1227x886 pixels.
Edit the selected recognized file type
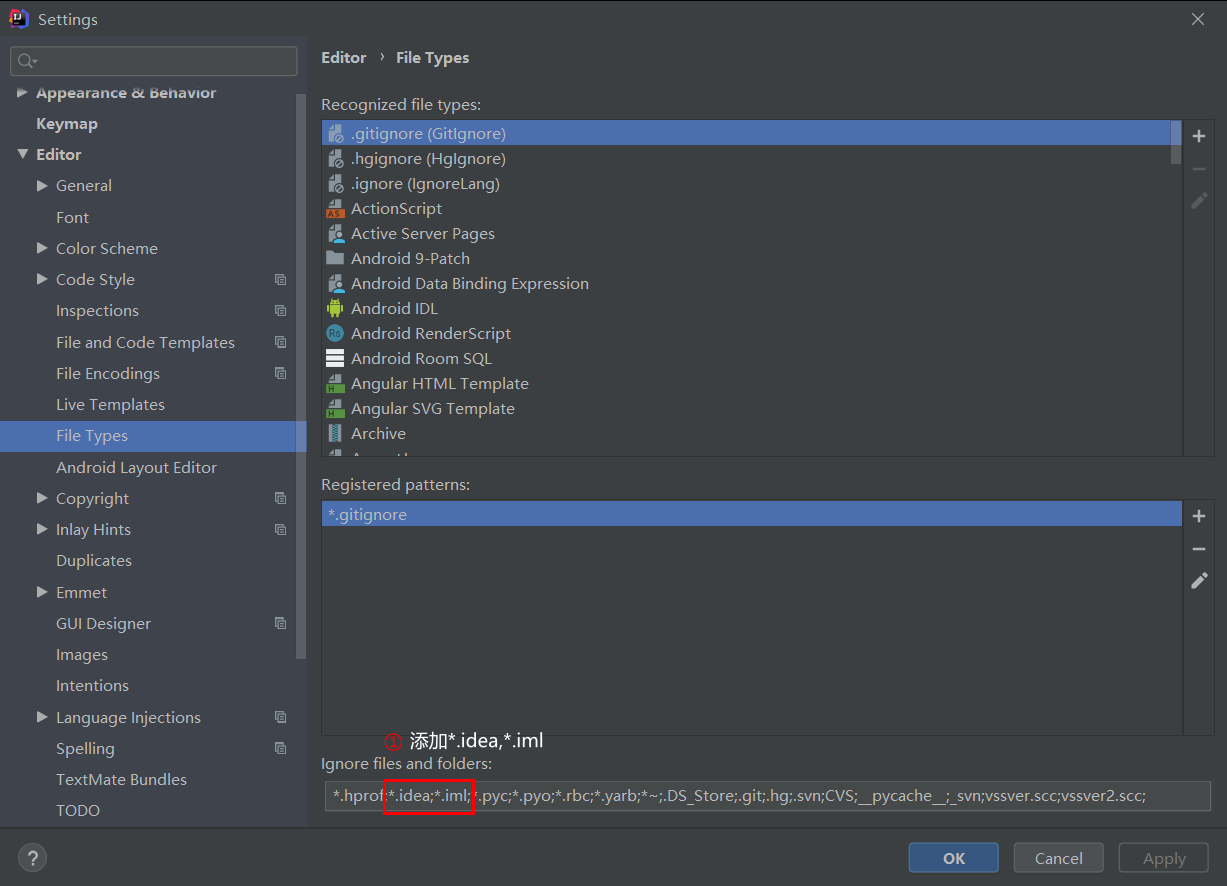point(1199,201)
